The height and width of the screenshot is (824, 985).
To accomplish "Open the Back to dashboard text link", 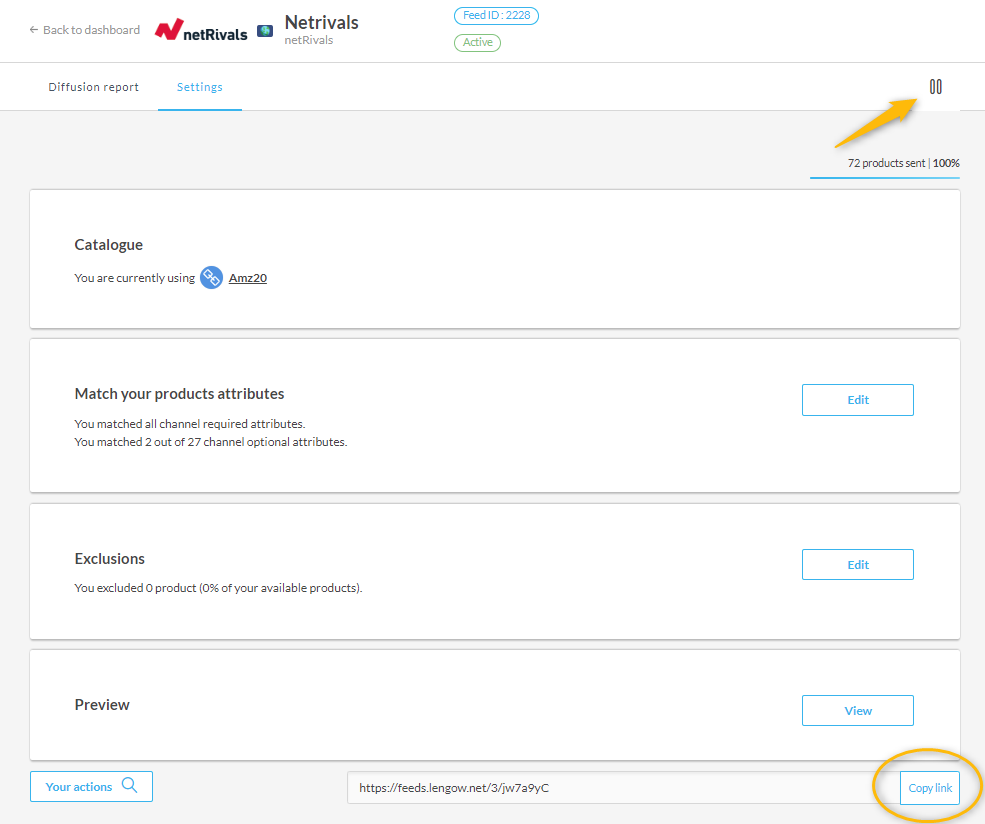I will pyautogui.click(x=91, y=30).
